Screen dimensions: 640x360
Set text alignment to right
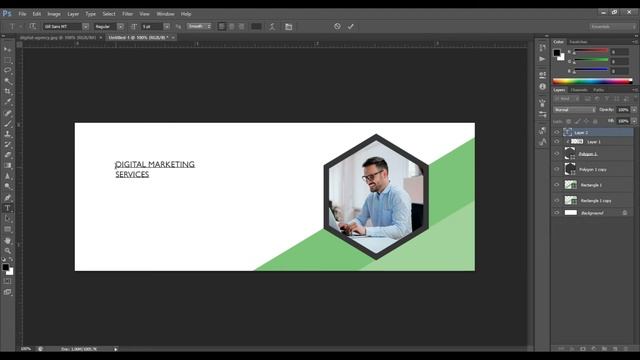(241, 27)
